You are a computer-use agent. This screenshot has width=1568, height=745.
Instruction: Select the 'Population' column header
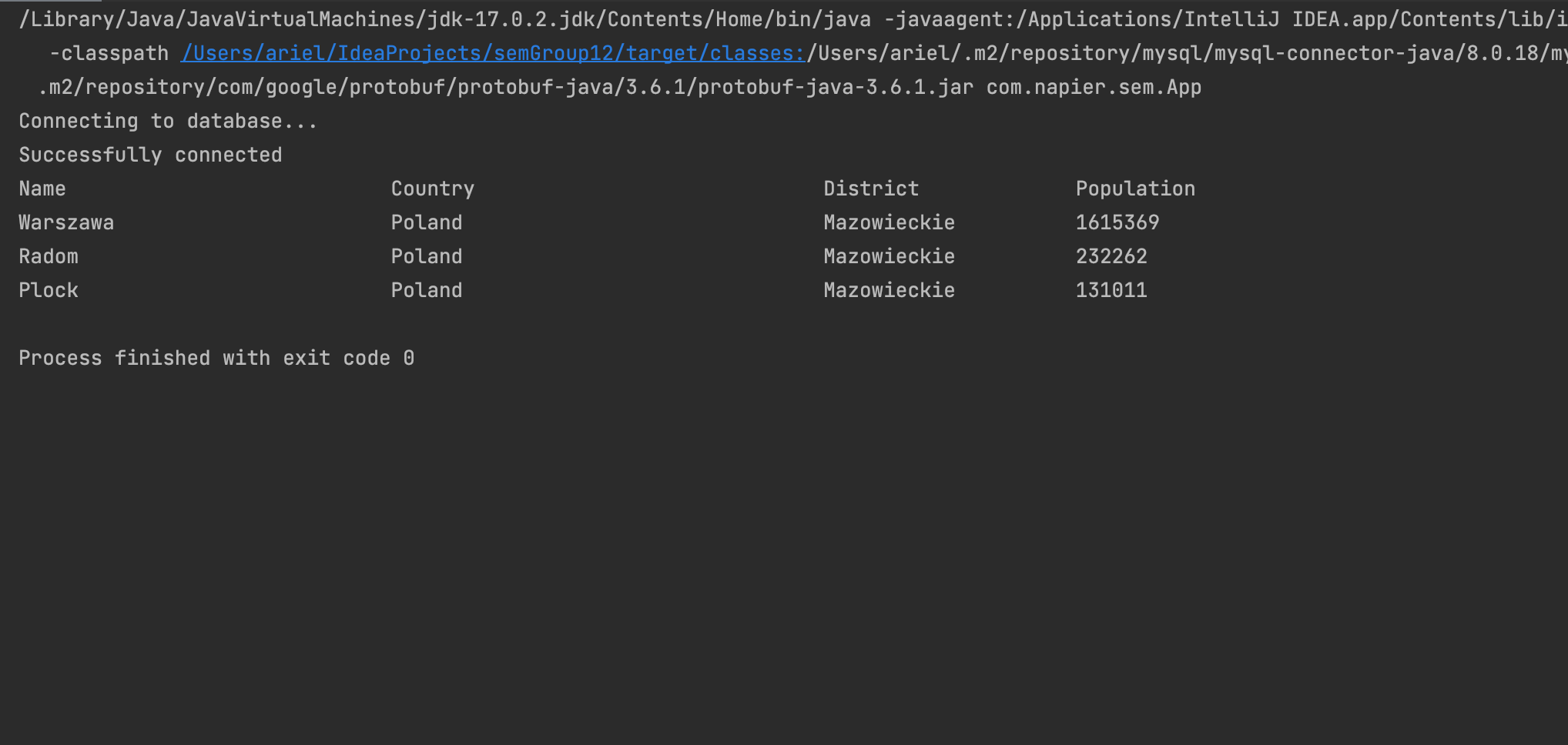coord(1135,189)
